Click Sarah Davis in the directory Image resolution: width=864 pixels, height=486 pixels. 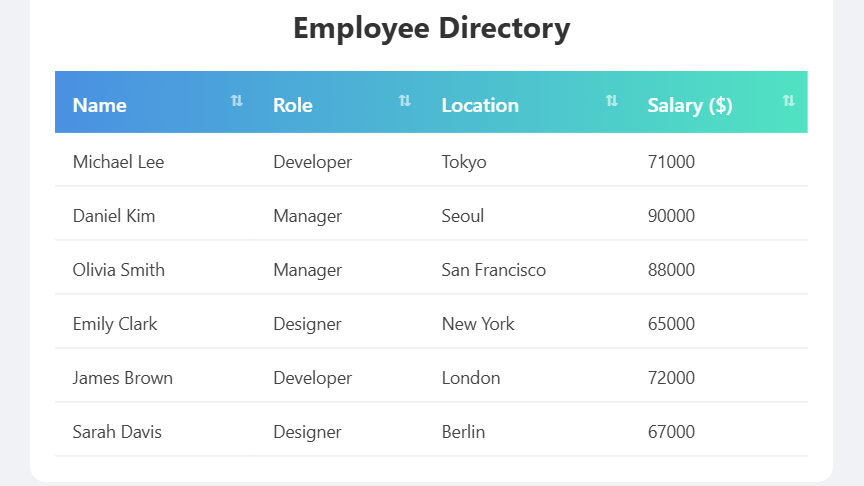(x=117, y=432)
